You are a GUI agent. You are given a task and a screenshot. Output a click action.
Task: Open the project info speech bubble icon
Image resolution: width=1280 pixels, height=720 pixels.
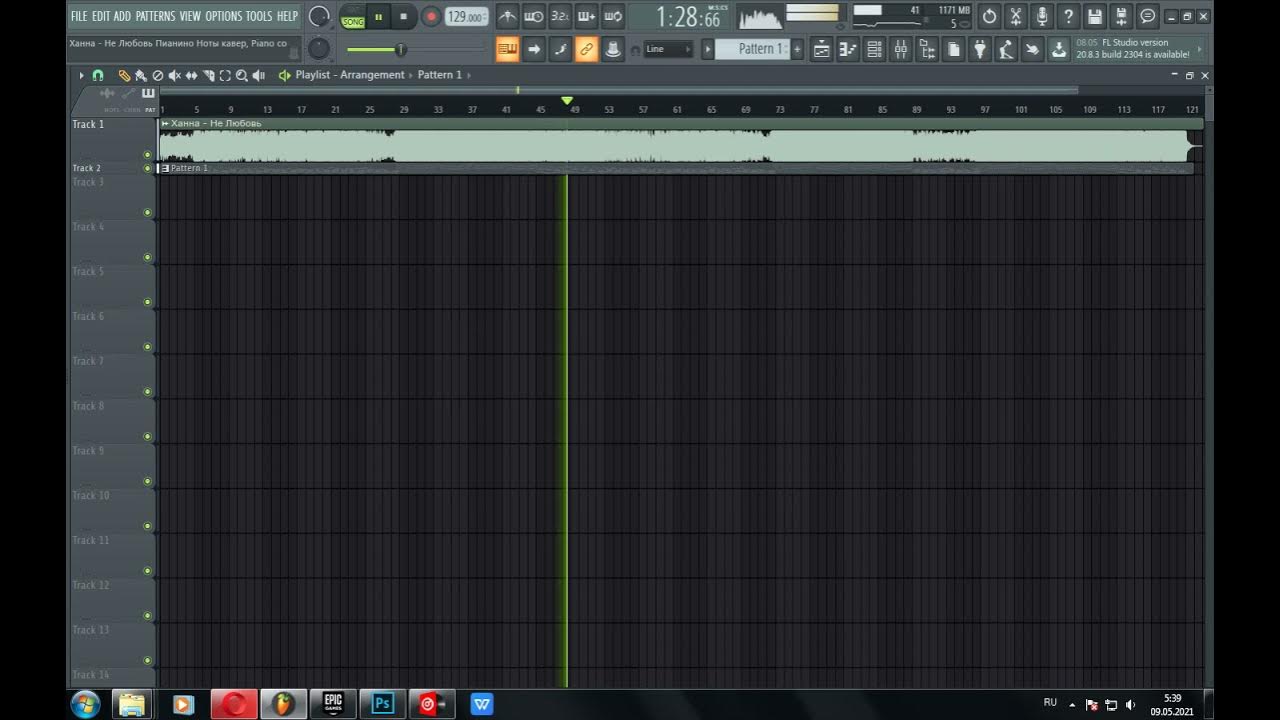pyautogui.click(x=1148, y=16)
